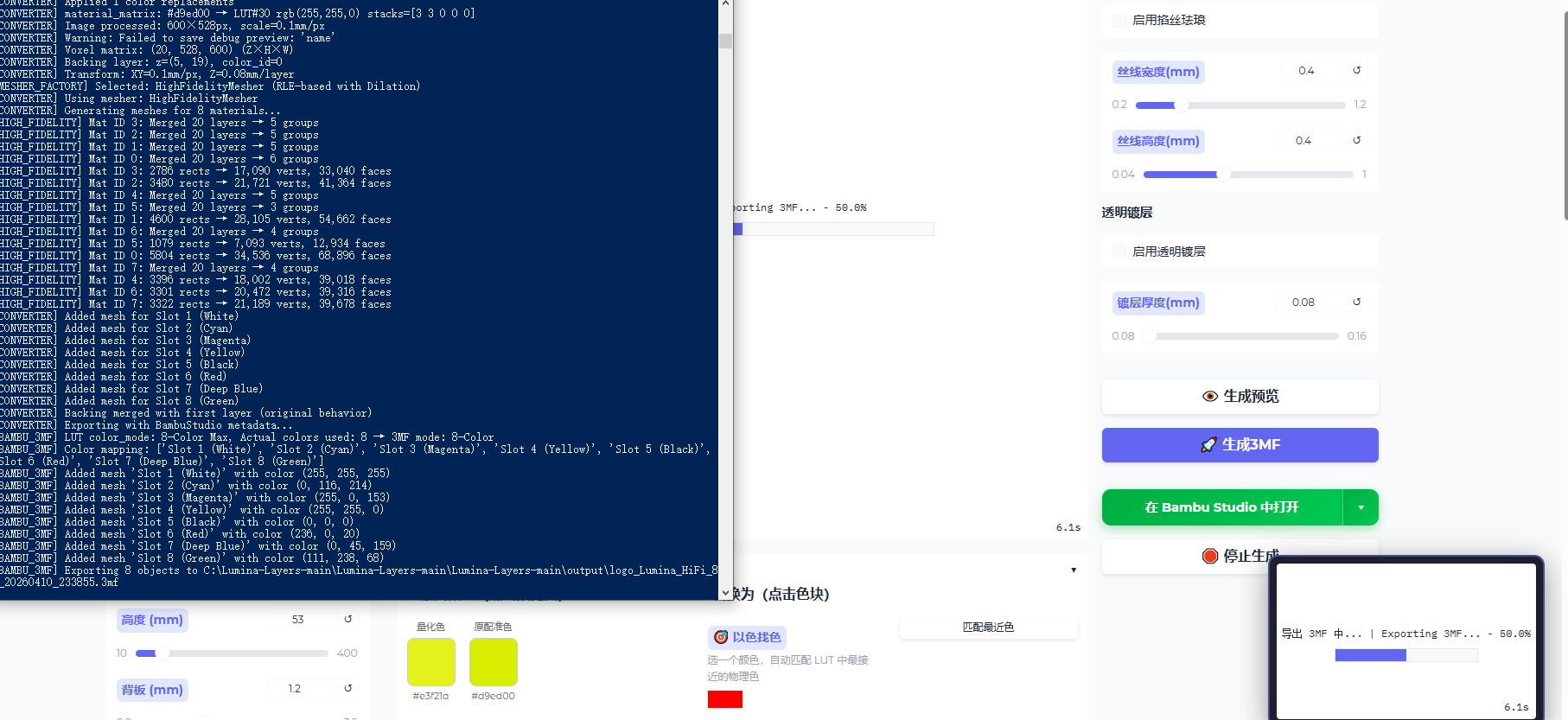This screenshot has width=1568, height=720.
Task: Adjust the 镀层厚度 slider handle
Action: click(1150, 336)
